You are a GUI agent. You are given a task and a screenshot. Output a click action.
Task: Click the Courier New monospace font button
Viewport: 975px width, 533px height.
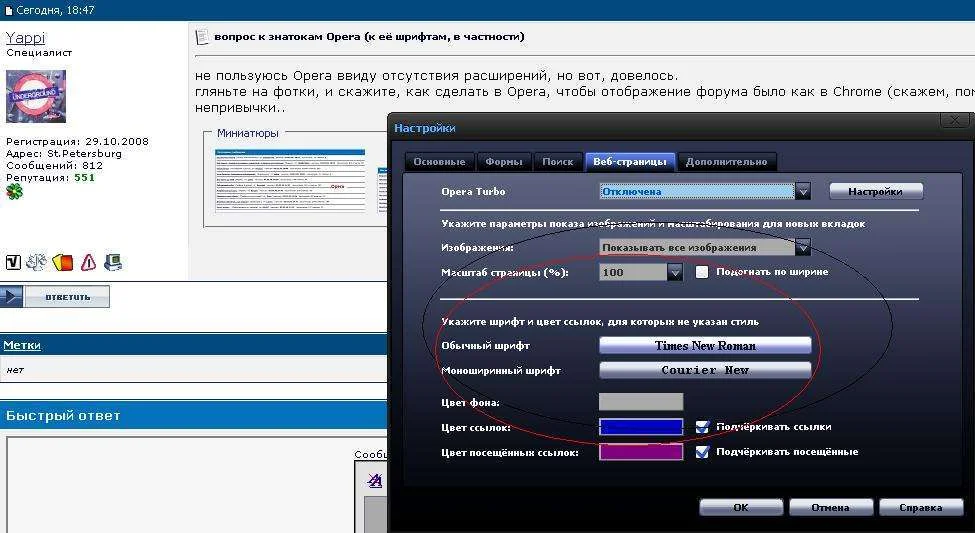[x=705, y=370]
